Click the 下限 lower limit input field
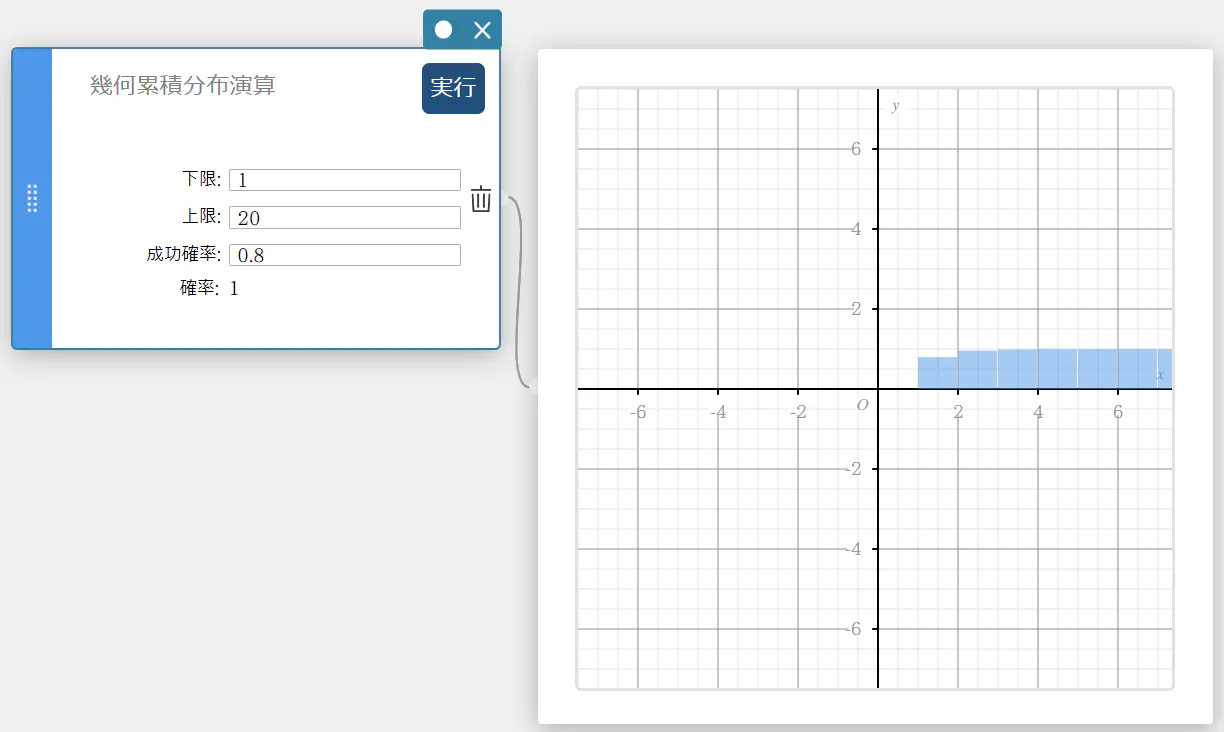 tap(344, 180)
